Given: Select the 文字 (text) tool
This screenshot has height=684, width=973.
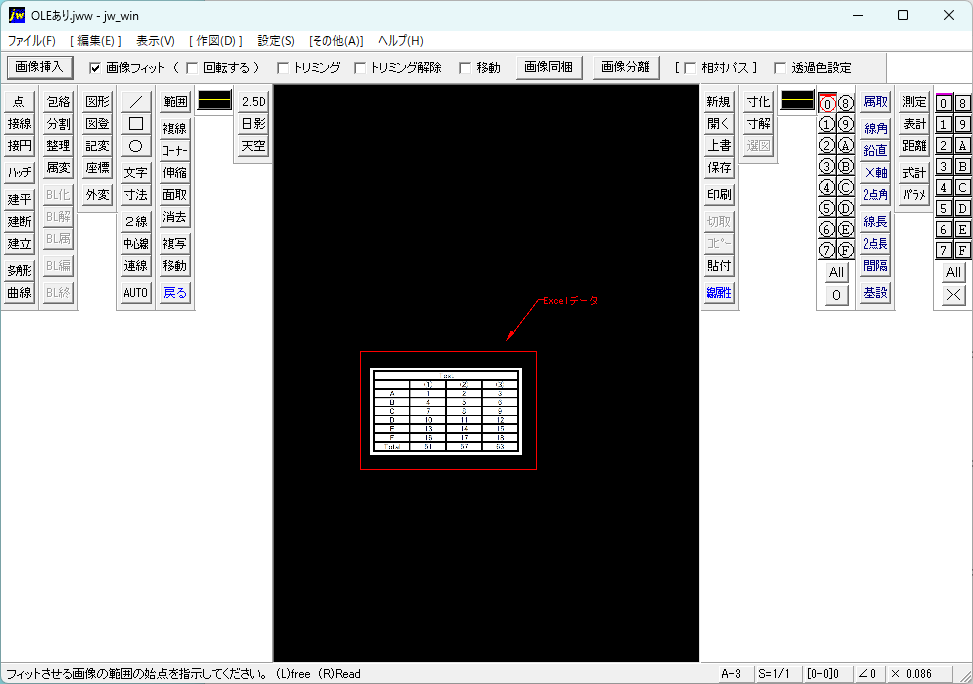Looking at the screenshot, I should [x=134, y=172].
